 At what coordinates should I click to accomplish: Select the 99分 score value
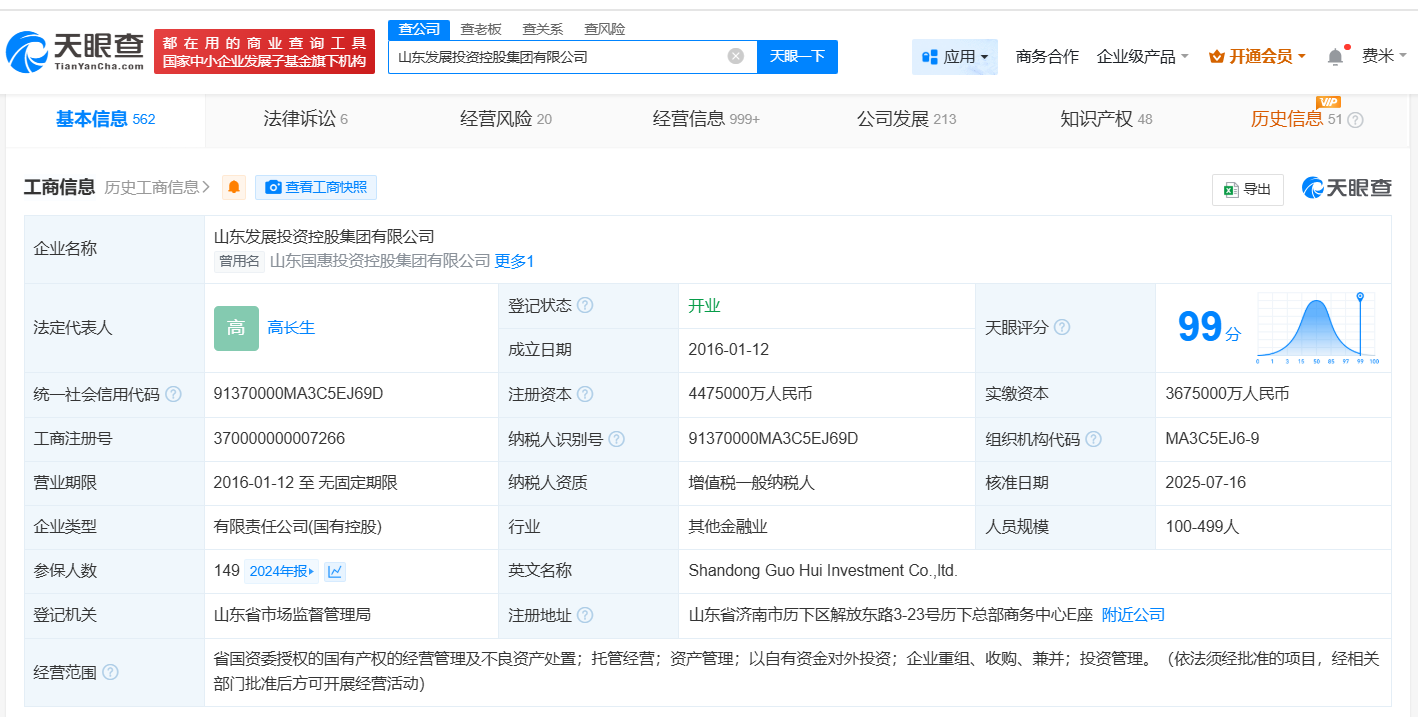pyautogui.click(x=1208, y=328)
